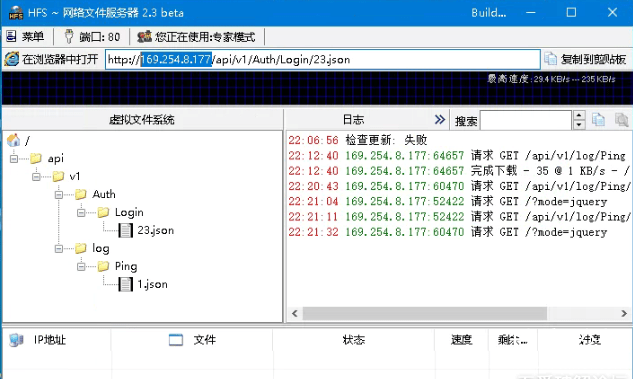Select the 1.json file icon
Image resolution: width=633 pixels, height=379 pixels.
coord(125,284)
